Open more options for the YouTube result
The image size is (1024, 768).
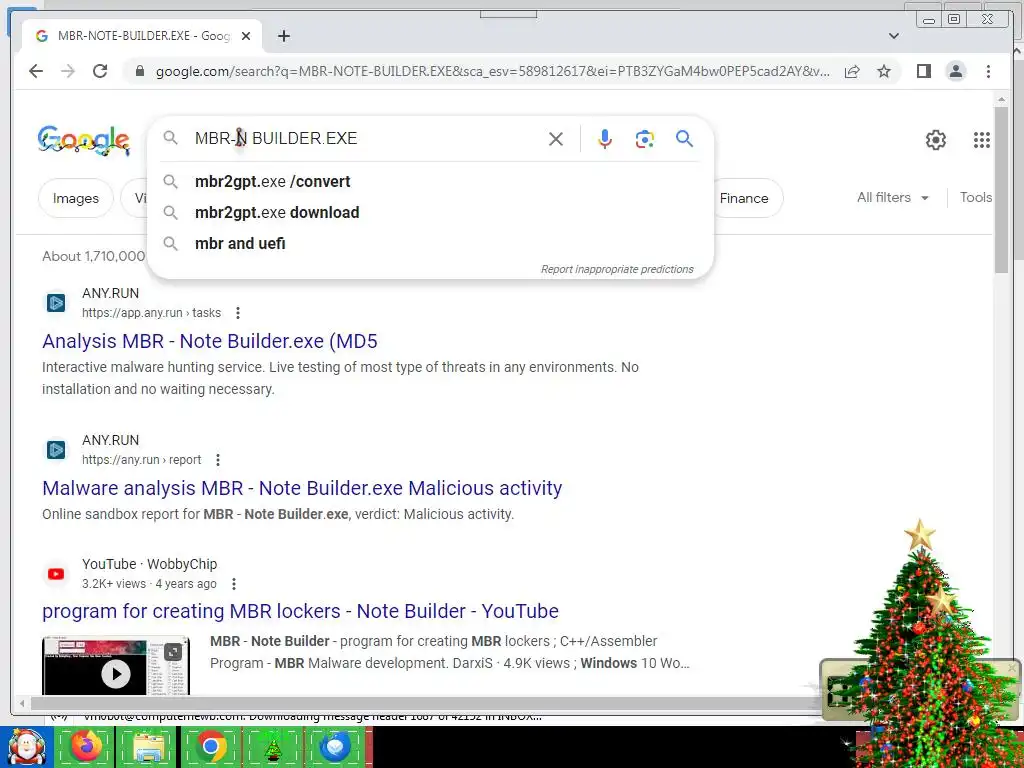coord(234,584)
